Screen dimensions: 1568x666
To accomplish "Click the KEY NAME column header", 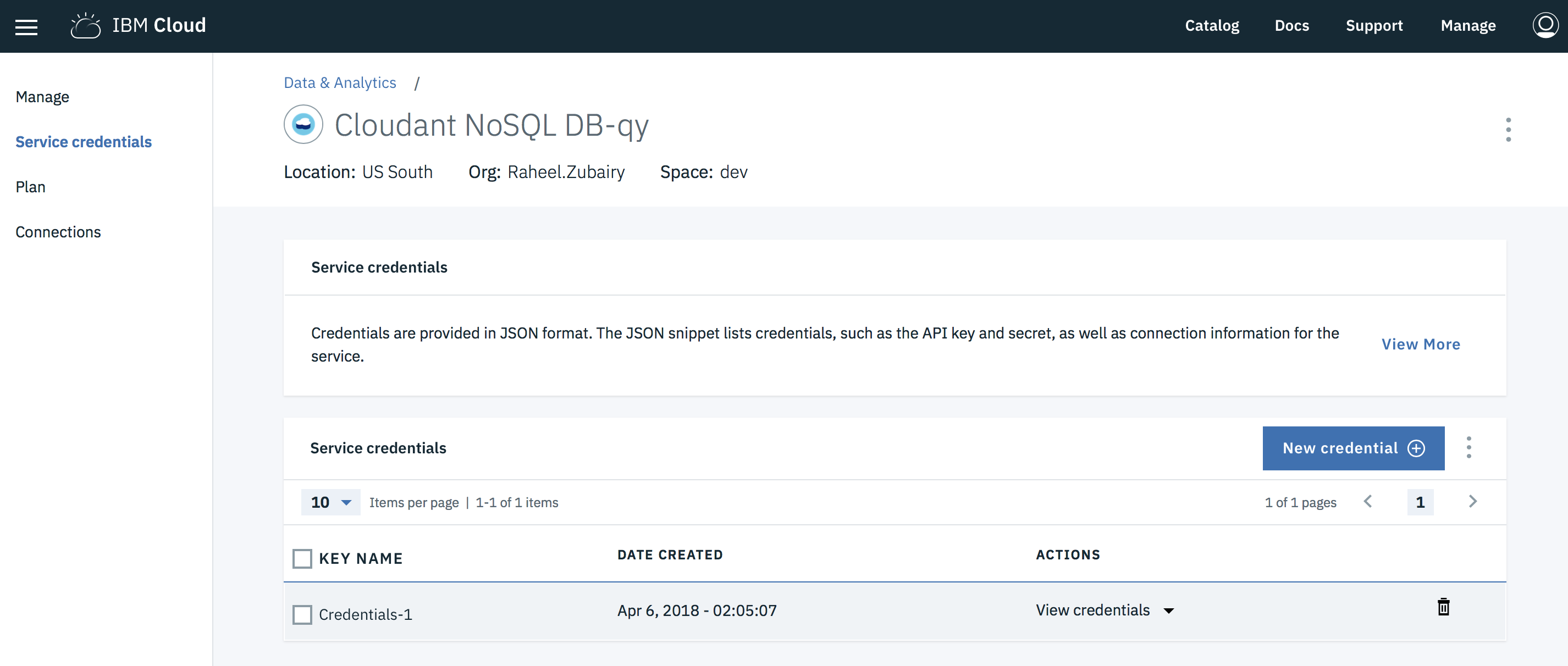I will pyautogui.click(x=360, y=558).
